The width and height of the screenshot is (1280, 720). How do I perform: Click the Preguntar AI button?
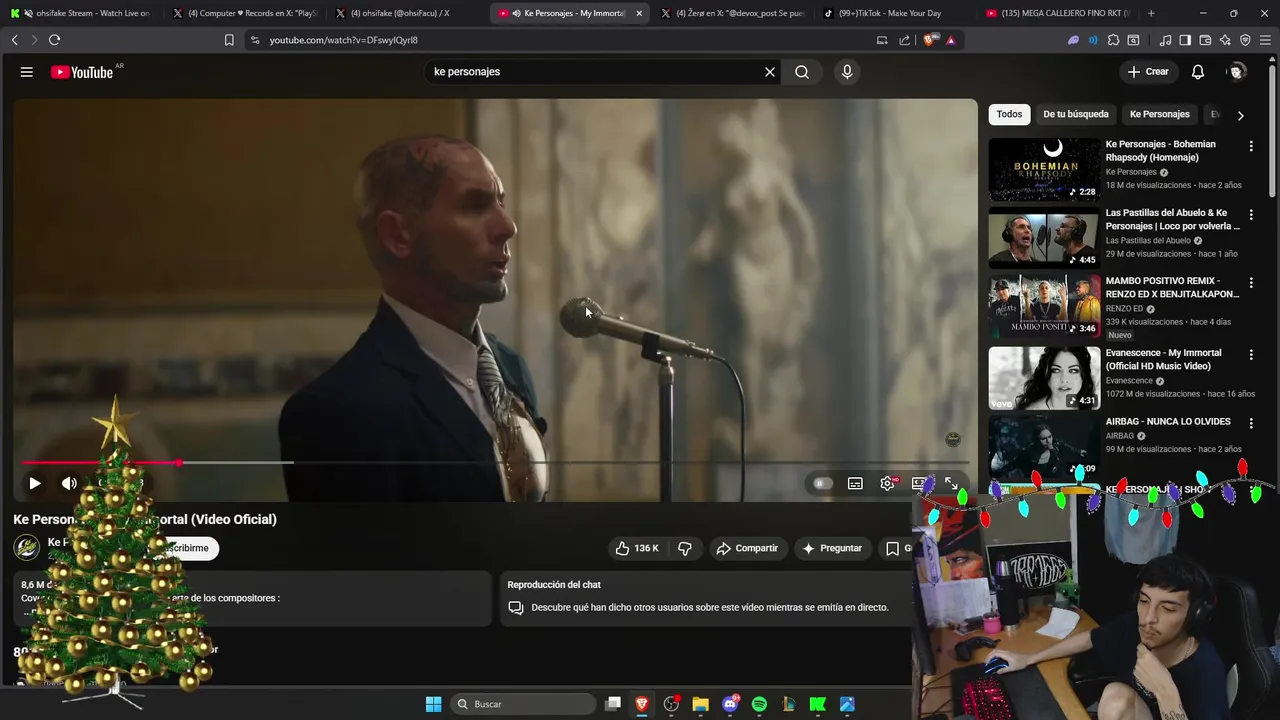click(832, 548)
